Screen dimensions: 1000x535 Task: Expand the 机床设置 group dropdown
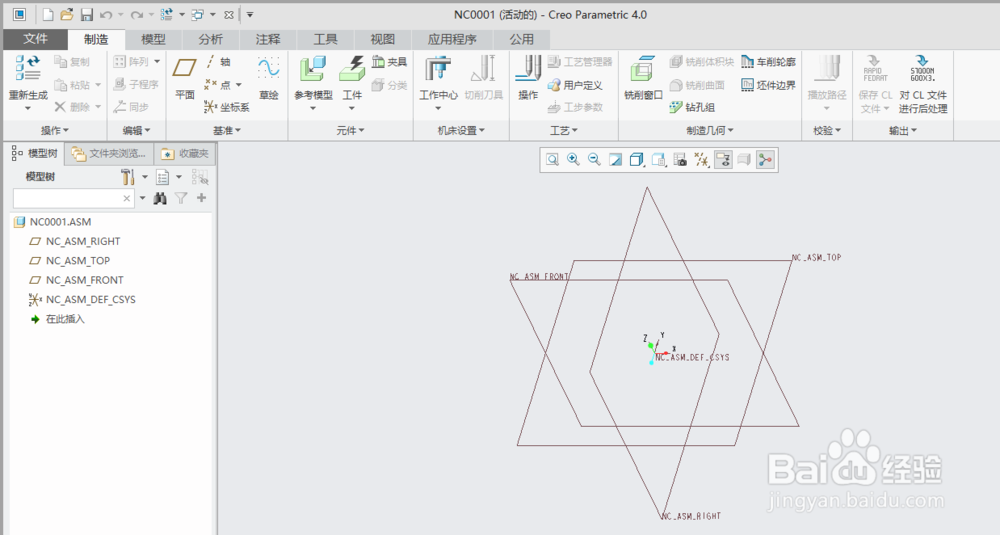(x=461, y=130)
